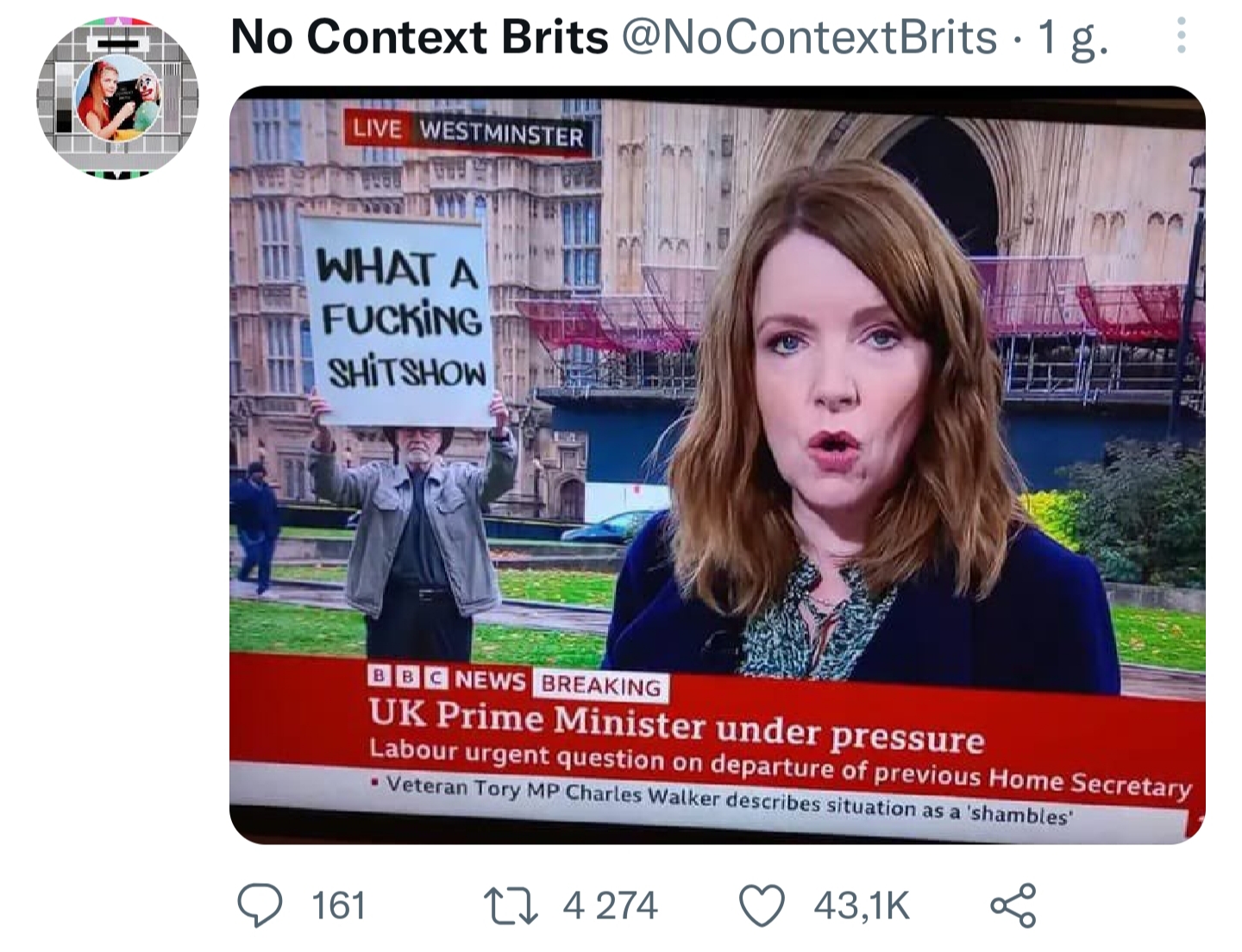
Task: Open the BBC News image in the tweet
Action: 718,465
